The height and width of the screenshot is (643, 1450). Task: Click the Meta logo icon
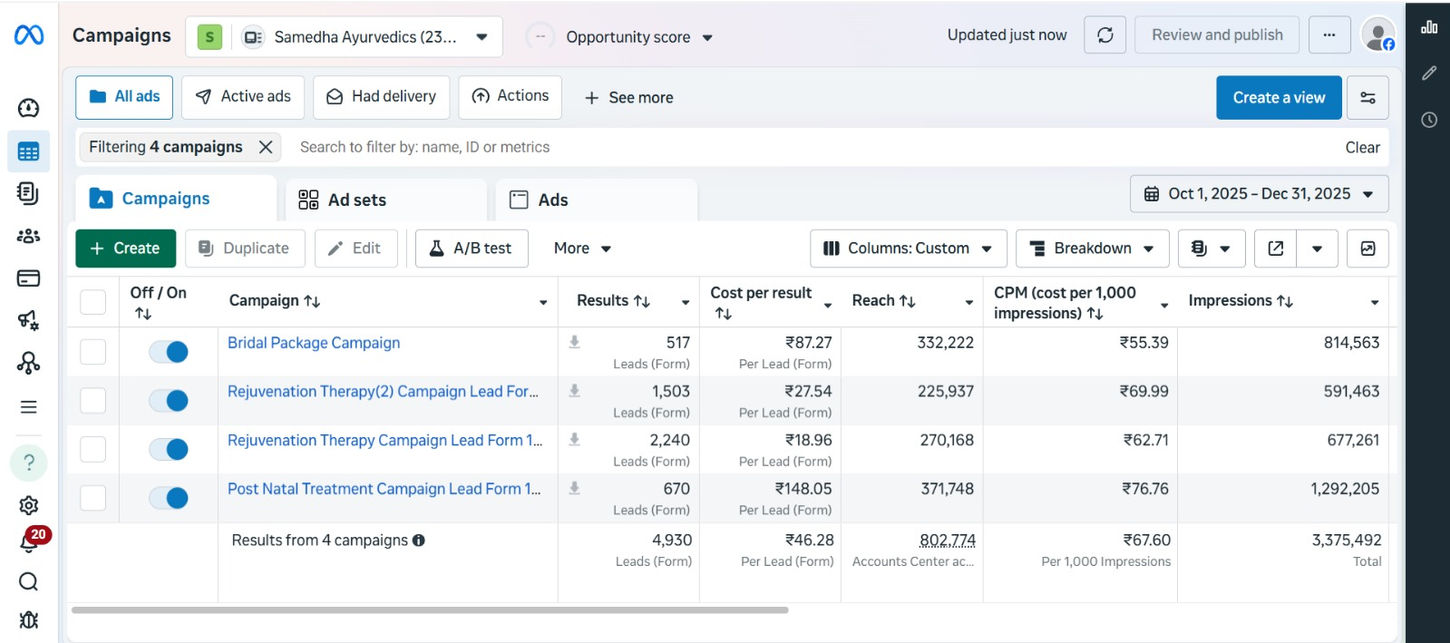click(x=28, y=35)
